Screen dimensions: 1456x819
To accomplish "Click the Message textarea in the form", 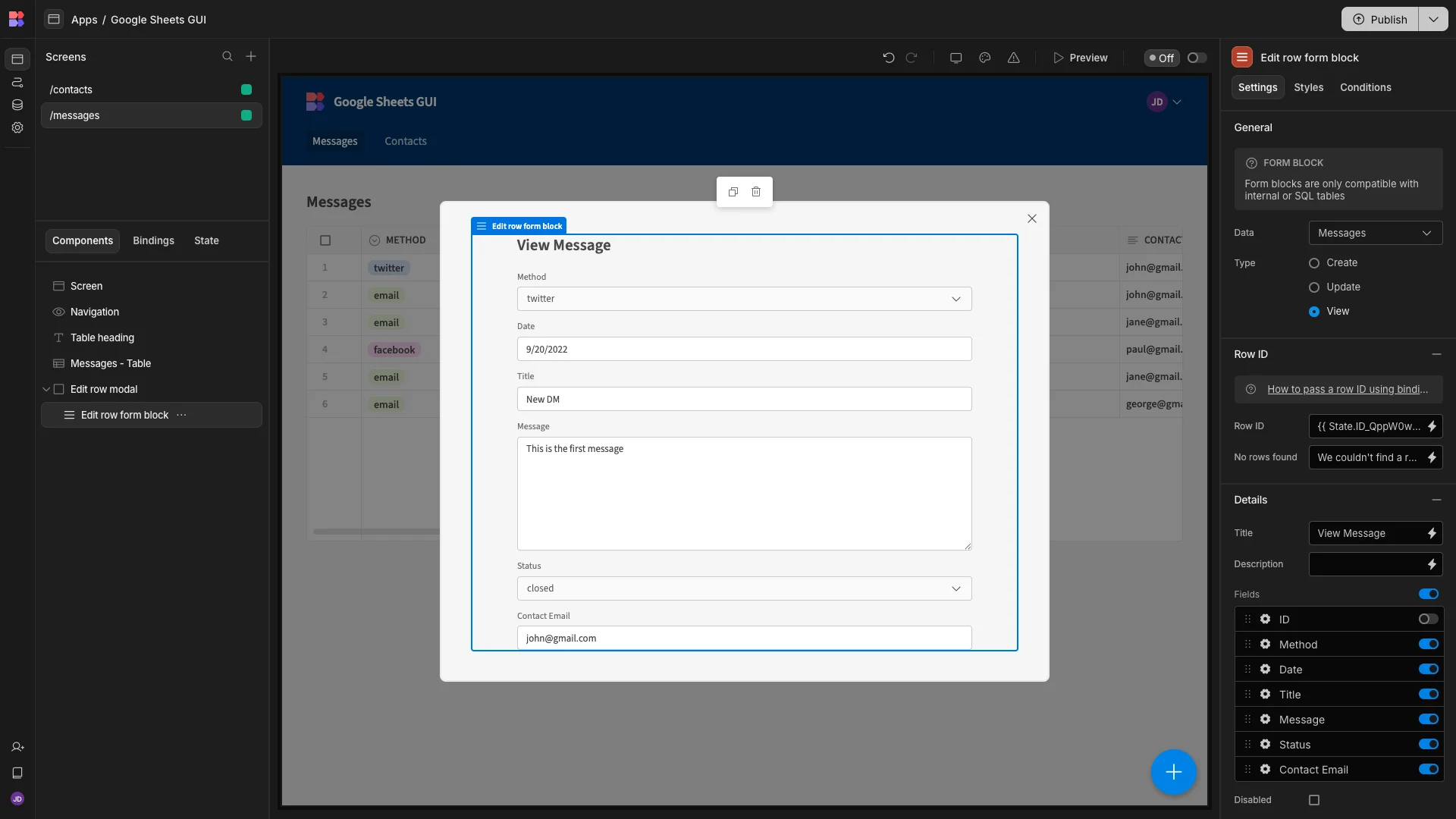I will (744, 494).
